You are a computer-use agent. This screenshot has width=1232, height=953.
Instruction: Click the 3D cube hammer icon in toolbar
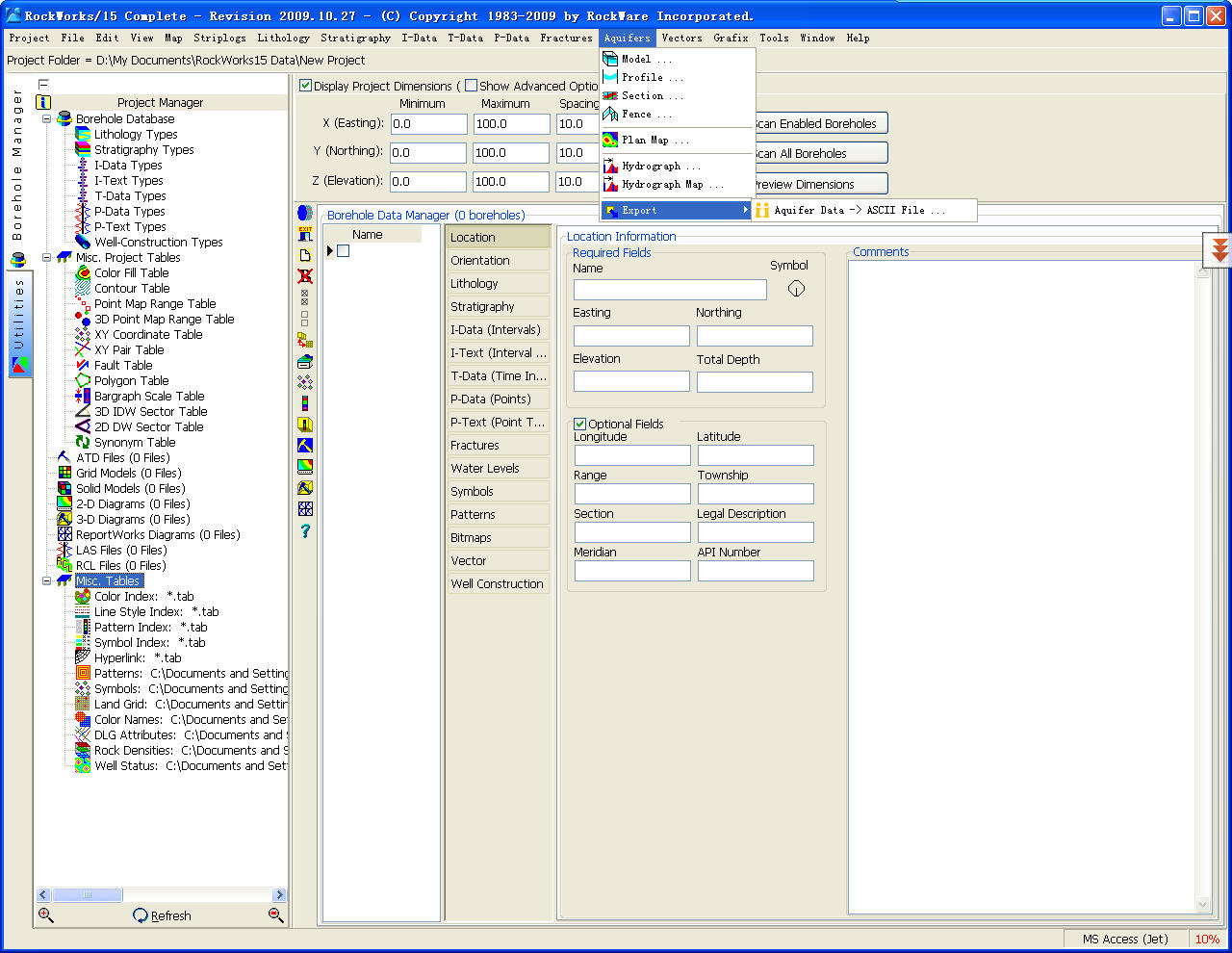tap(305, 487)
